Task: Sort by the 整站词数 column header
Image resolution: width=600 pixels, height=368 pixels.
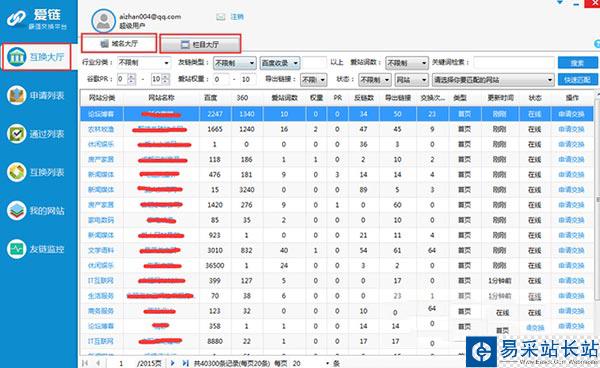Action: pyautogui.click(x=284, y=98)
